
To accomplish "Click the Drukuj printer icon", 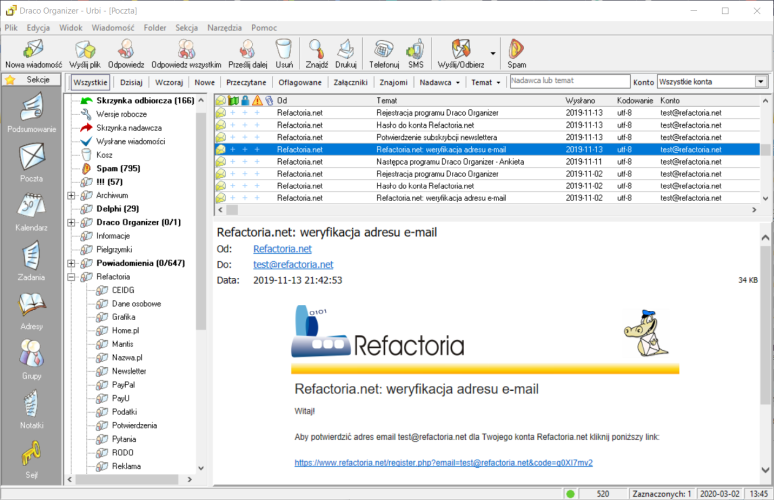I will 346,54.
